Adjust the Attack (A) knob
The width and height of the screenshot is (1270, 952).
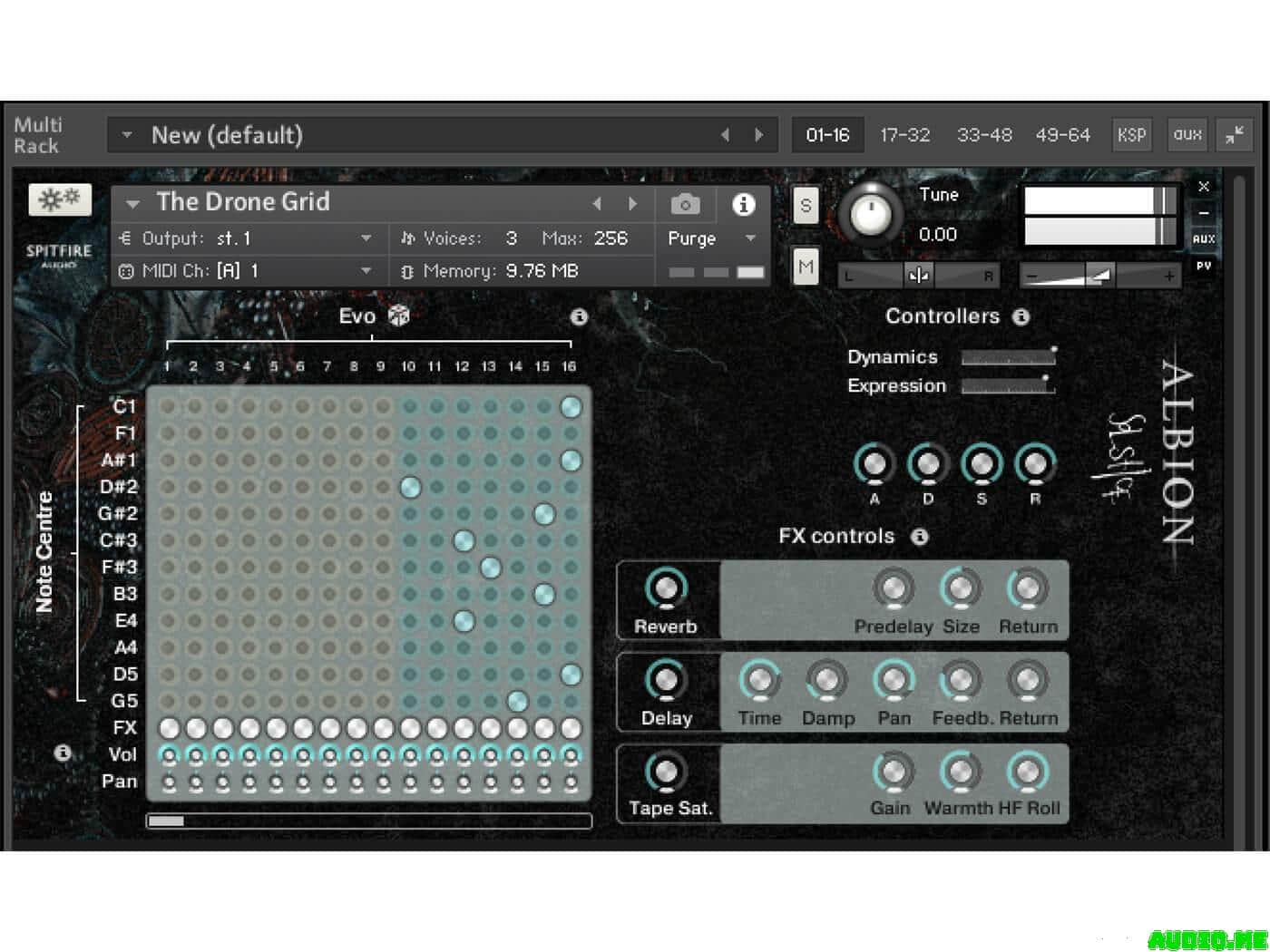(x=874, y=464)
